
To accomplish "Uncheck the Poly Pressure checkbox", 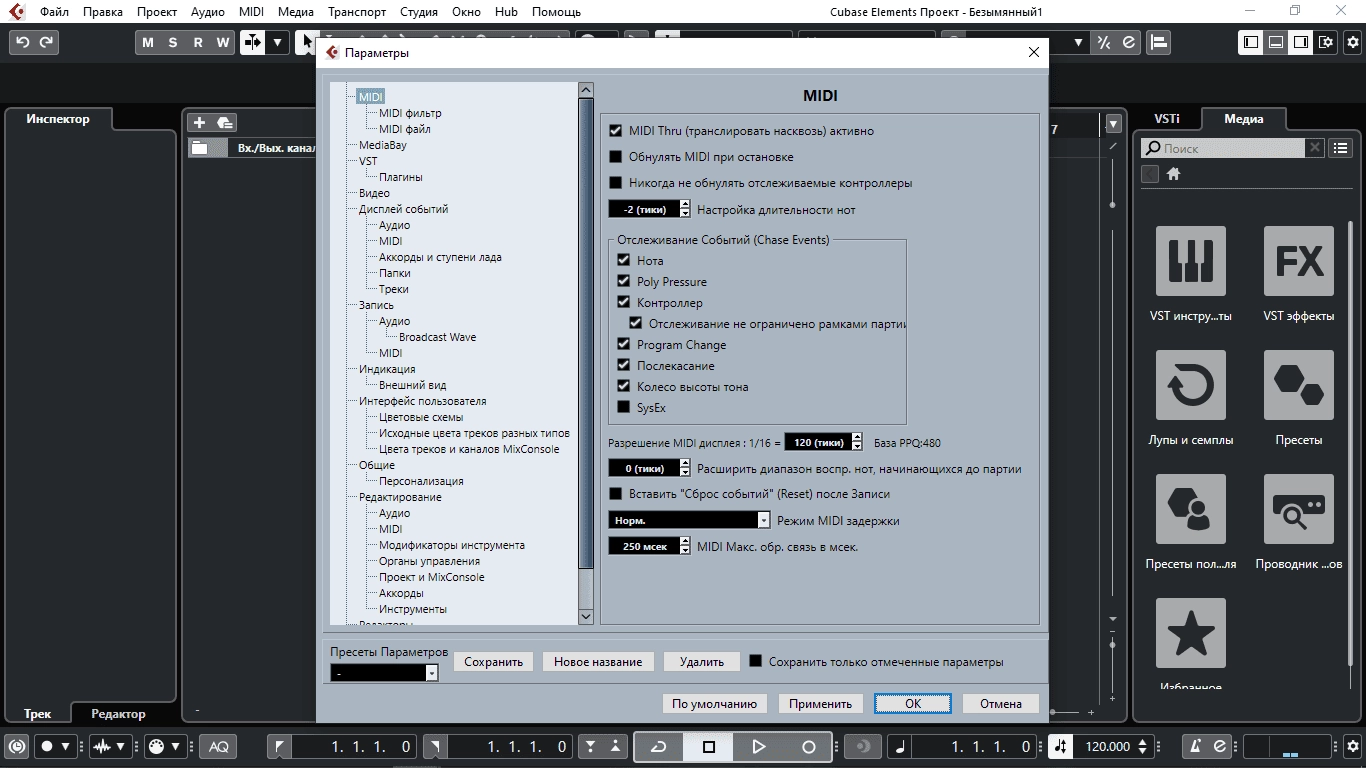I will (x=624, y=281).
